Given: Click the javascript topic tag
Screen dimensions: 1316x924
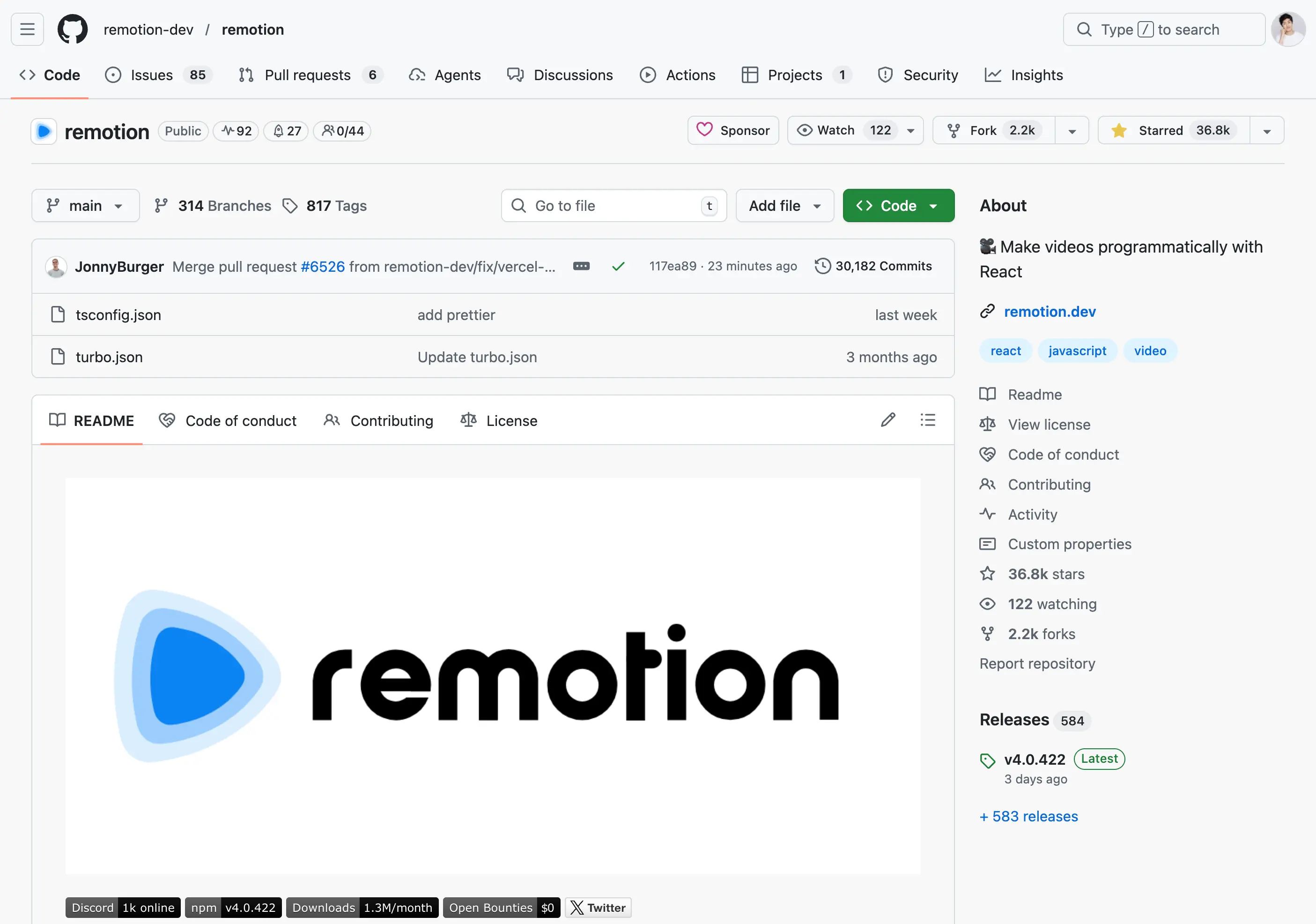Looking at the screenshot, I should [1077, 350].
